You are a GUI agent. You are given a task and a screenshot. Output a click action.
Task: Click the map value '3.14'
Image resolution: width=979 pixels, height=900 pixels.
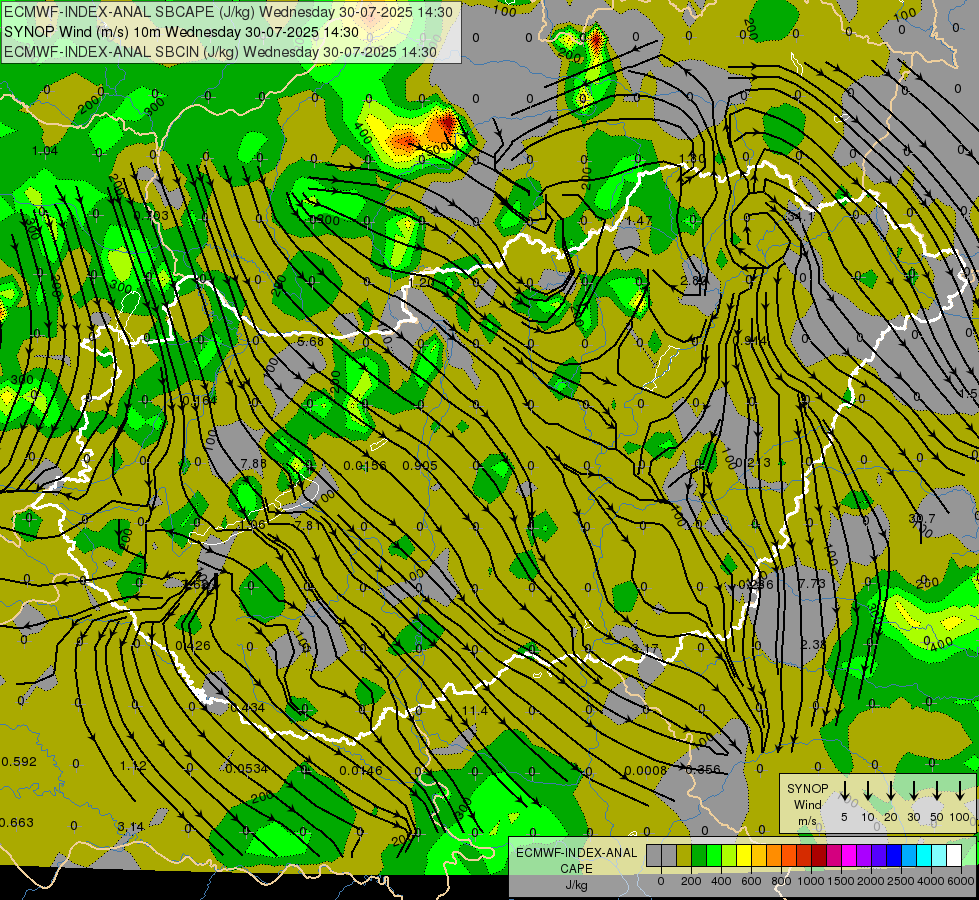click(130, 827)
